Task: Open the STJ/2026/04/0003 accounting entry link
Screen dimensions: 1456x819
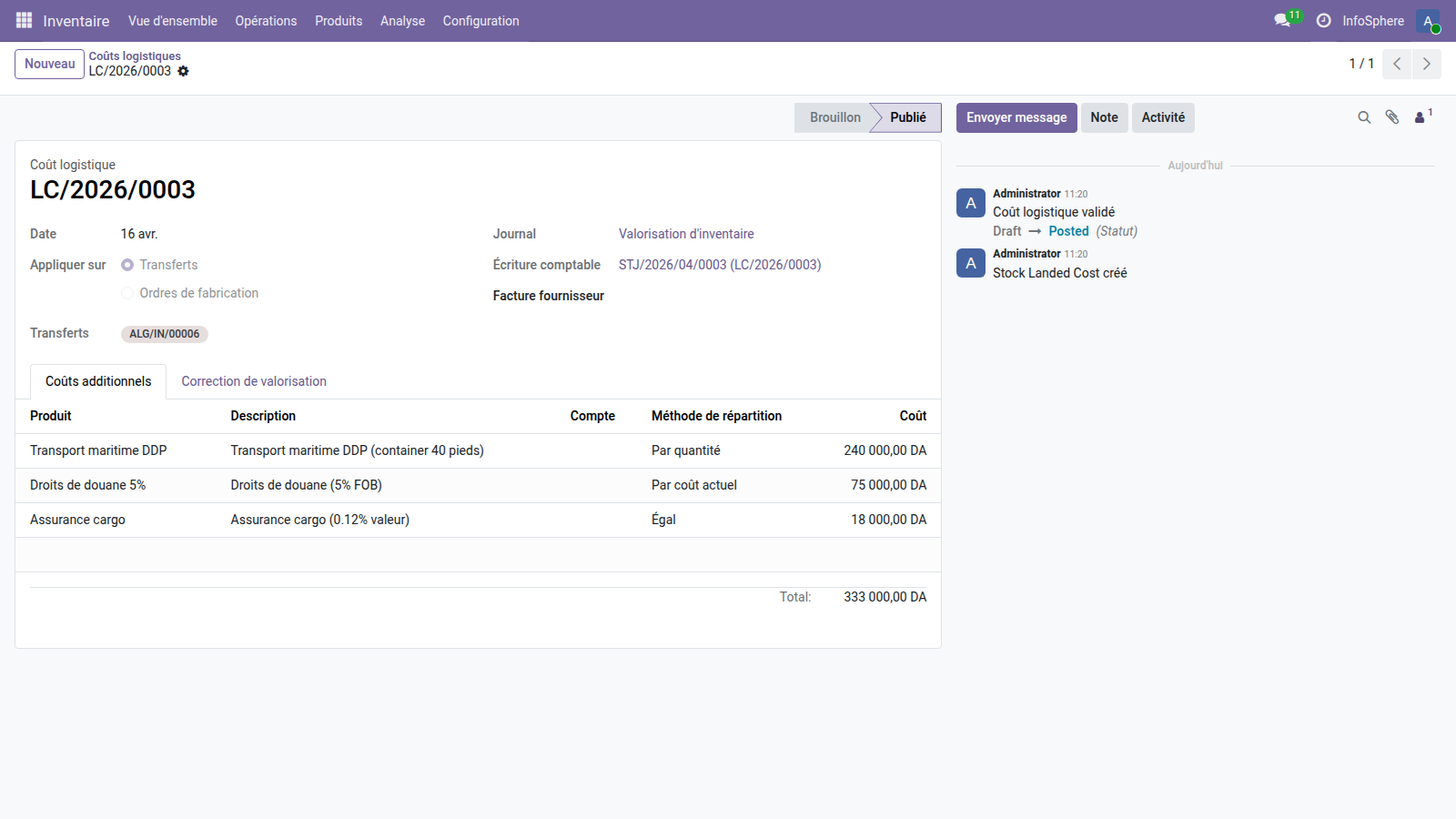Action: 719,265
